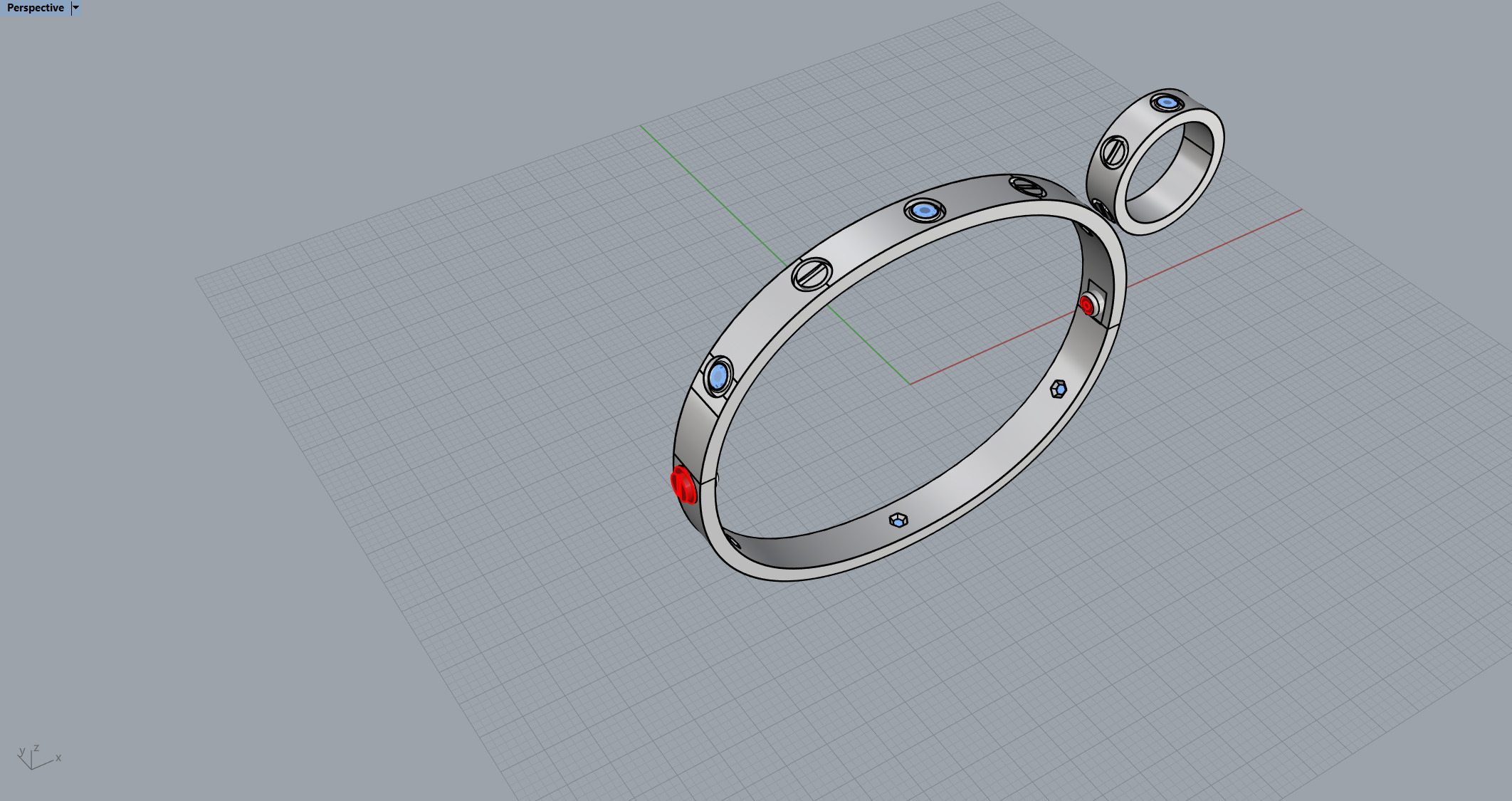Select the blue gem on bracelet left side
Image resolution: width=1512 pixels, height=801 pixels.
(x=718, y=376)
